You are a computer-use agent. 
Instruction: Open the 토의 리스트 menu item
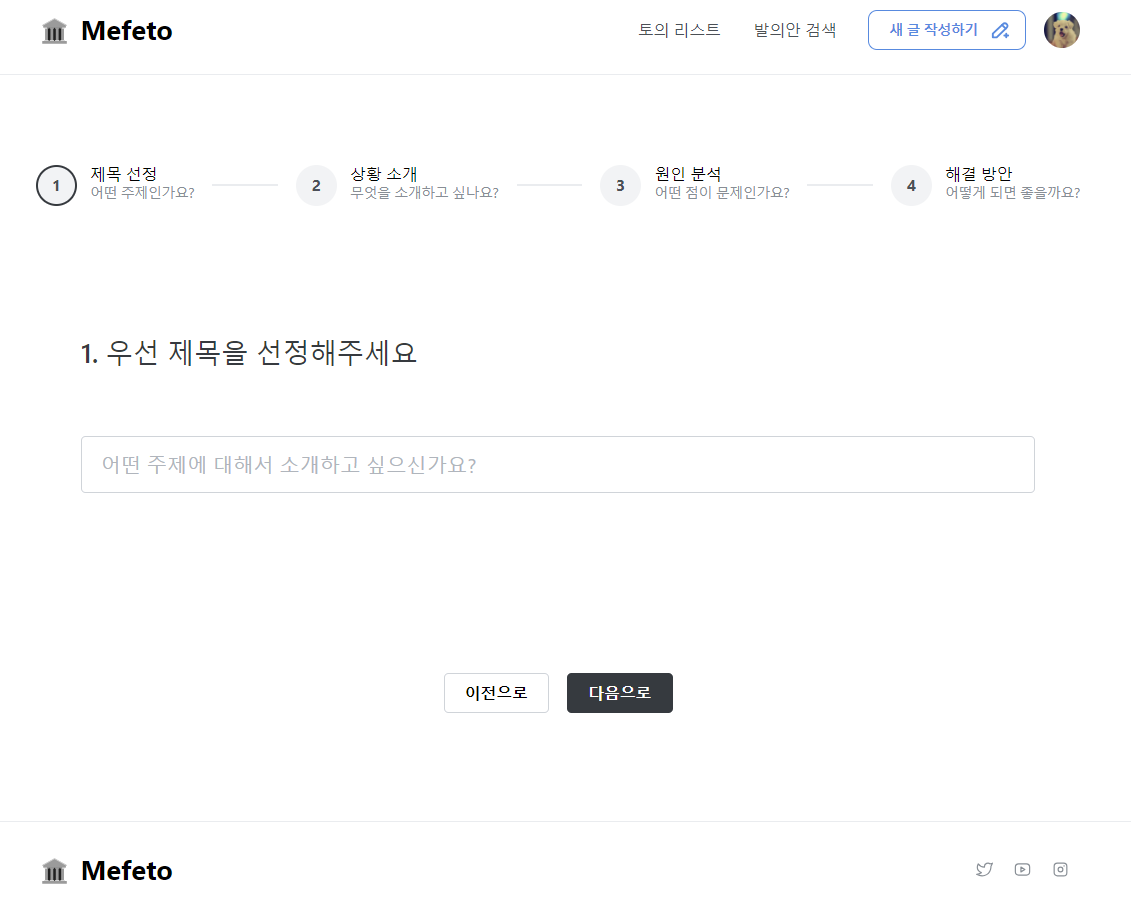click(x=679, y=30)
